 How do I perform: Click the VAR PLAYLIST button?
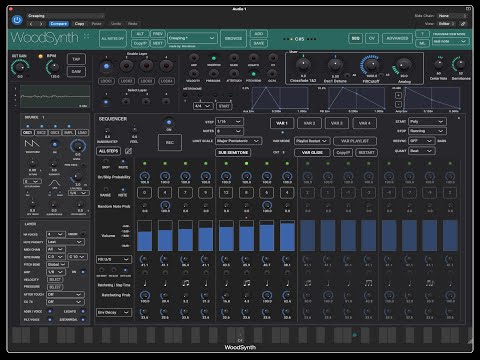pyautogui.click(x=355, y=141)
